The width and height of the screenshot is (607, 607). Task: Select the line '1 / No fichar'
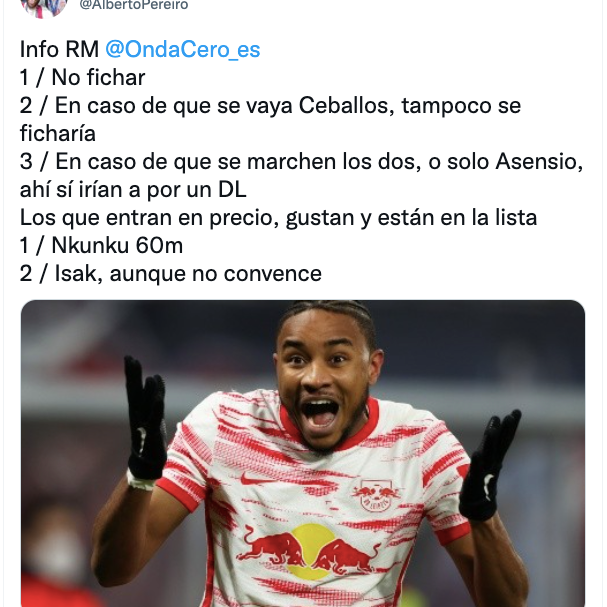click(82, 77)
